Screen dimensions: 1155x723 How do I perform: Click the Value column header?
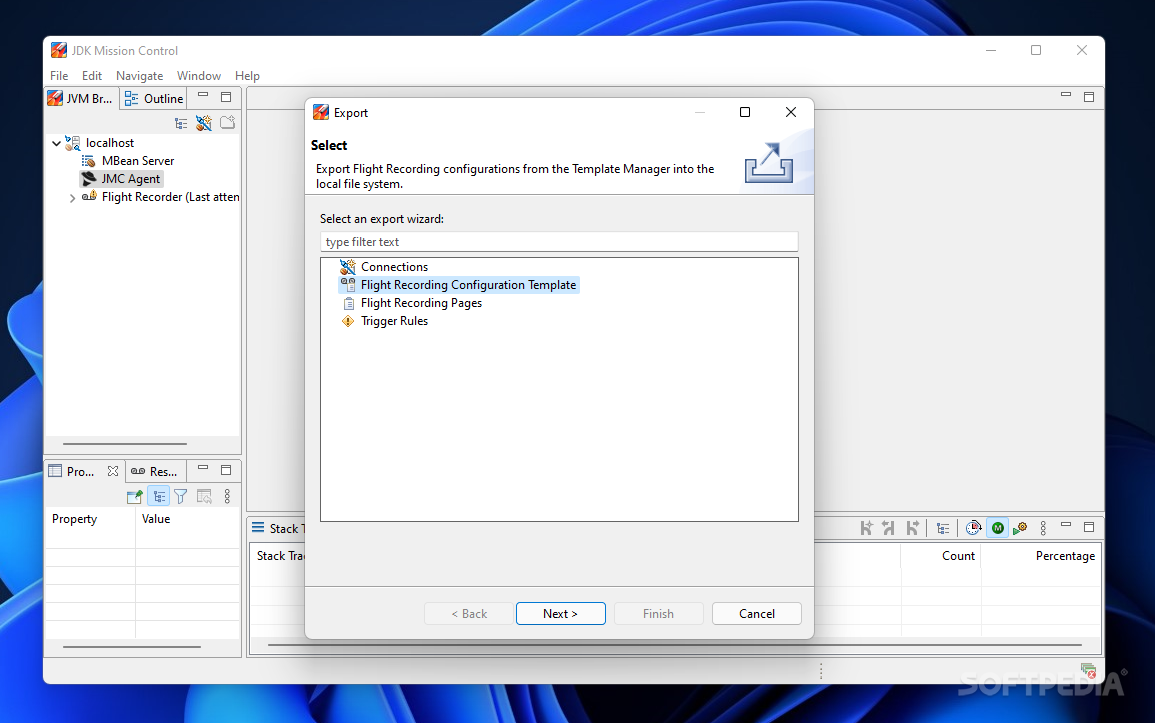coord(155,519)
